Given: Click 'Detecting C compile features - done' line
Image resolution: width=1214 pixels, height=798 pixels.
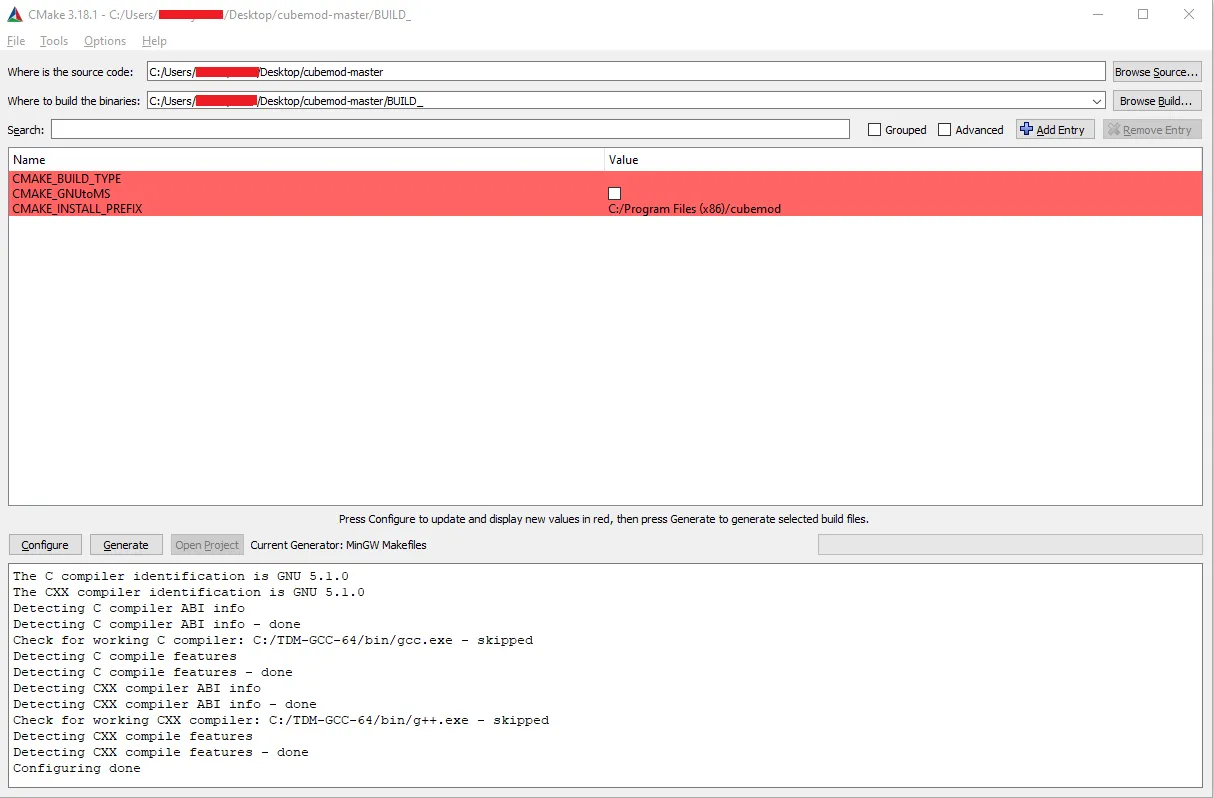Looking at the screenshot, I should point(153,672).
